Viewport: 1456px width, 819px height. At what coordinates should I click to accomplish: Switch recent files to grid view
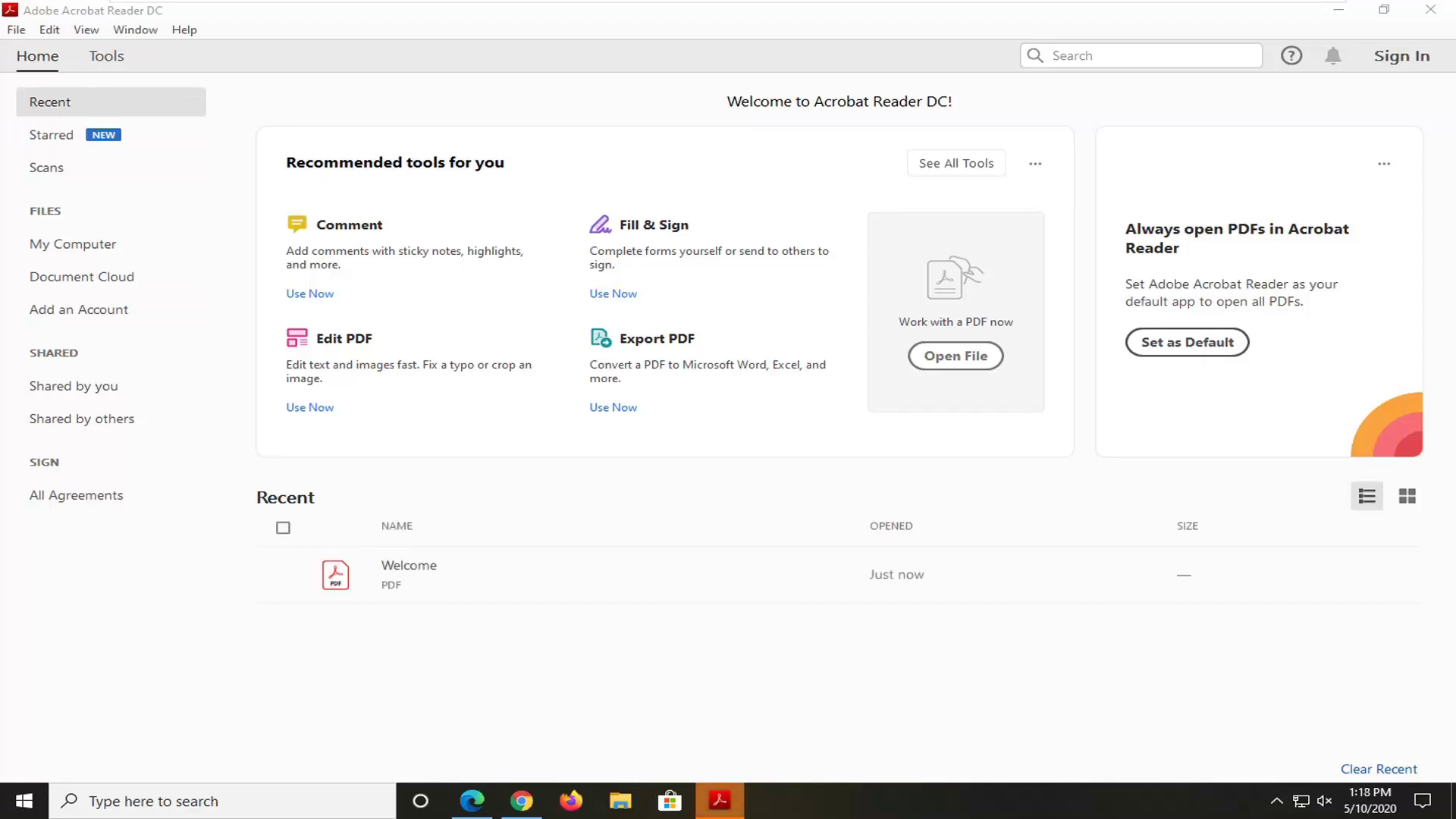click(x=1407, y=495)
